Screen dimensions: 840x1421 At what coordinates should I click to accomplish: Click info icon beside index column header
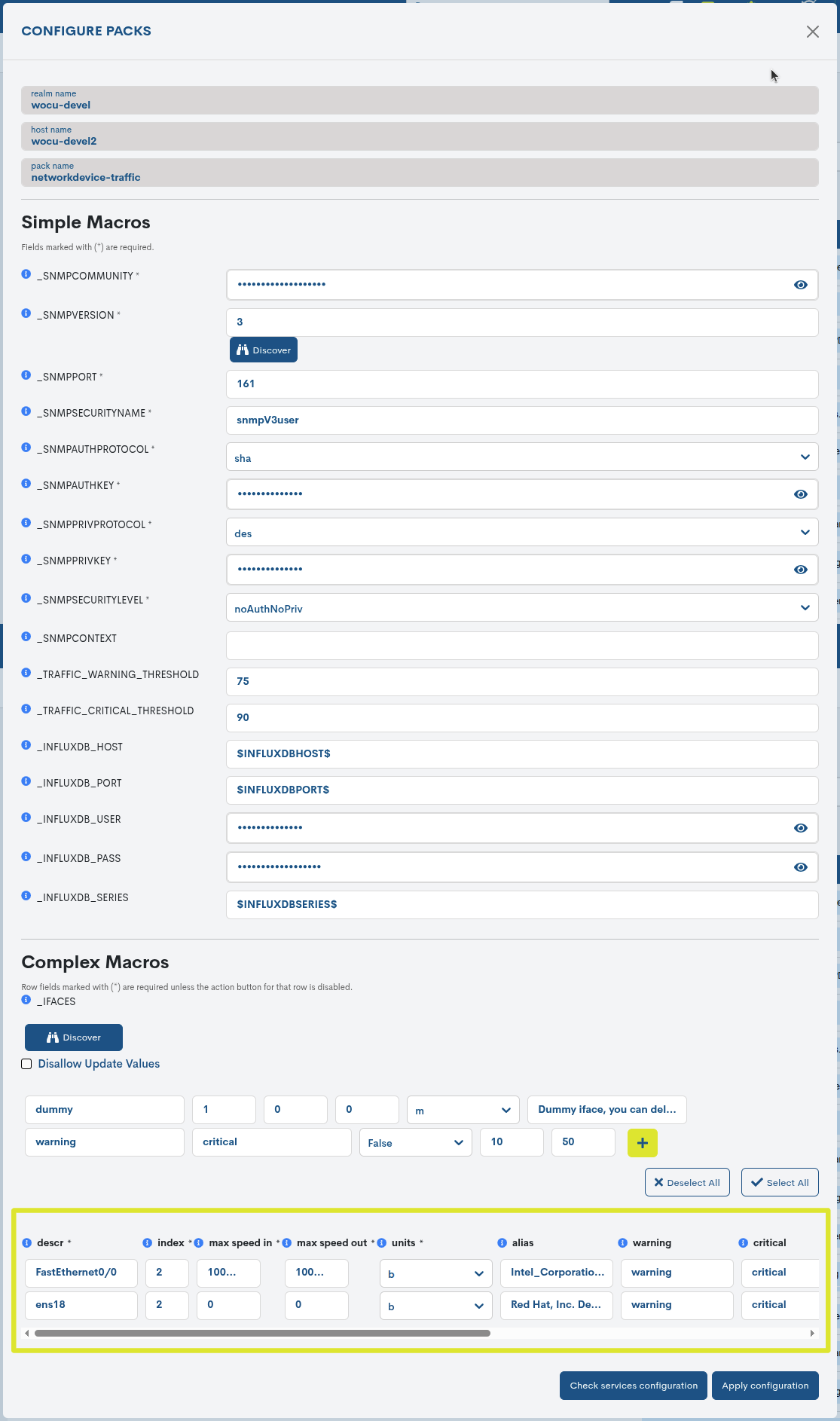point(148,1243)
